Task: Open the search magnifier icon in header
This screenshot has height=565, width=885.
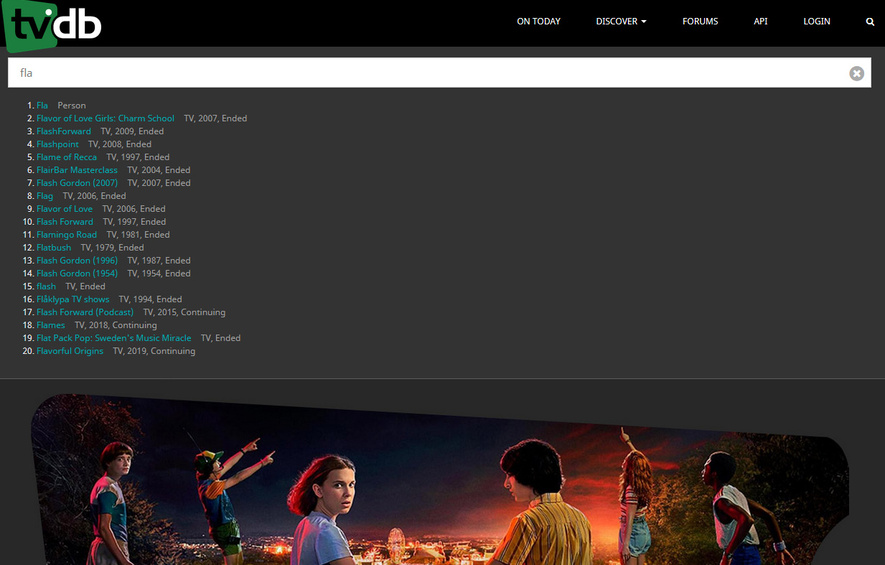Action: (870, 21)
